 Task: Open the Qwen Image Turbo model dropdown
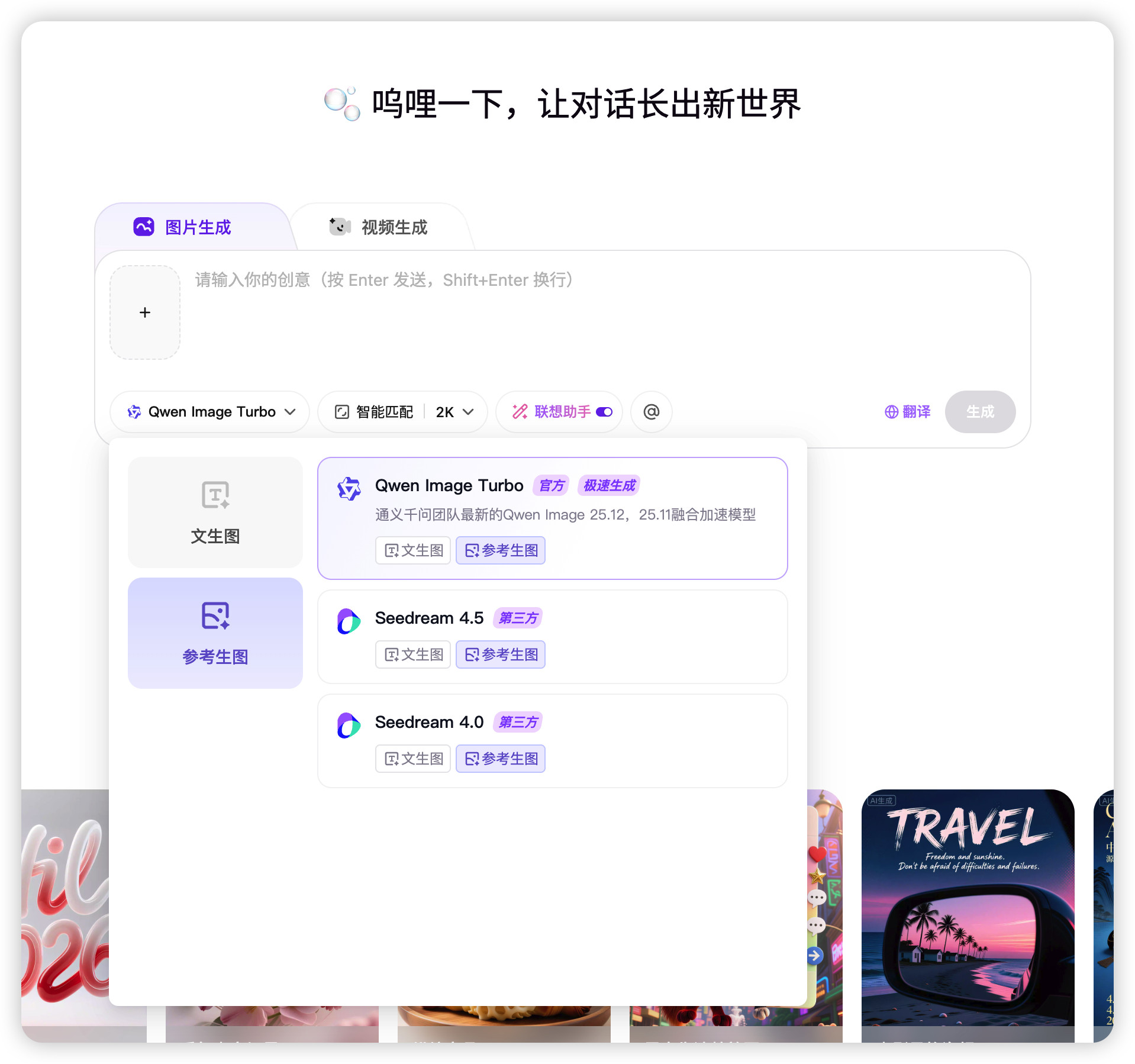tap(209, 412)
